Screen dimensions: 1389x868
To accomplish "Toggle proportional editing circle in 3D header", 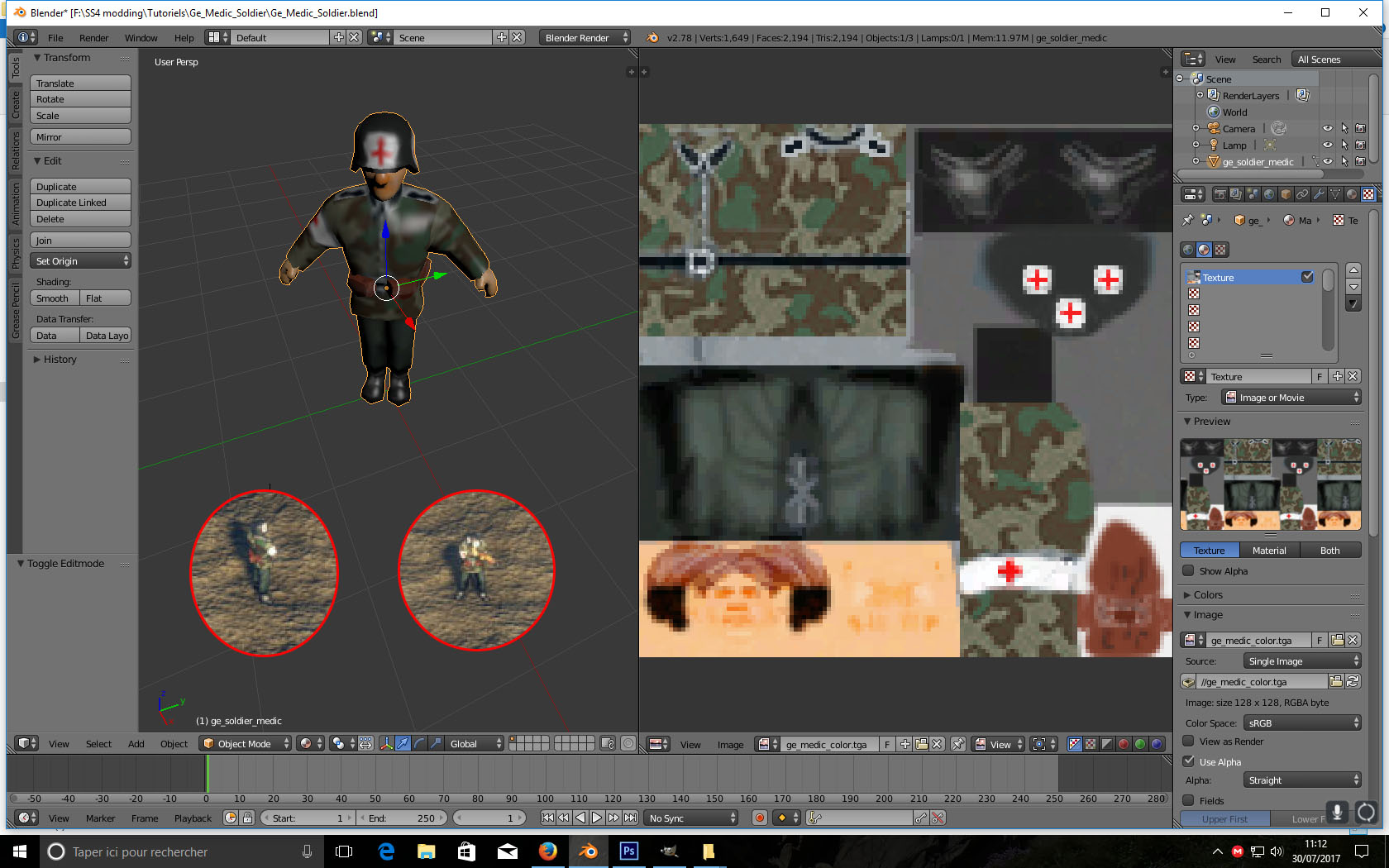I will [x=628, y=743].
